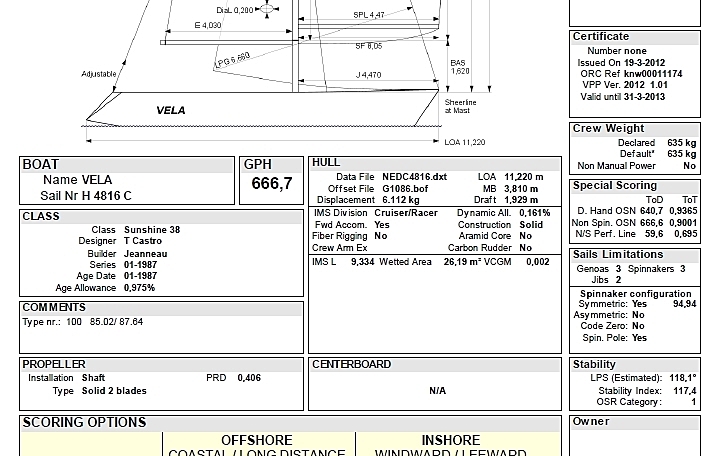Click Asymmetric value No
This screenshot has height=456, width=703.
pyautogui.click(x=638, y=315)
